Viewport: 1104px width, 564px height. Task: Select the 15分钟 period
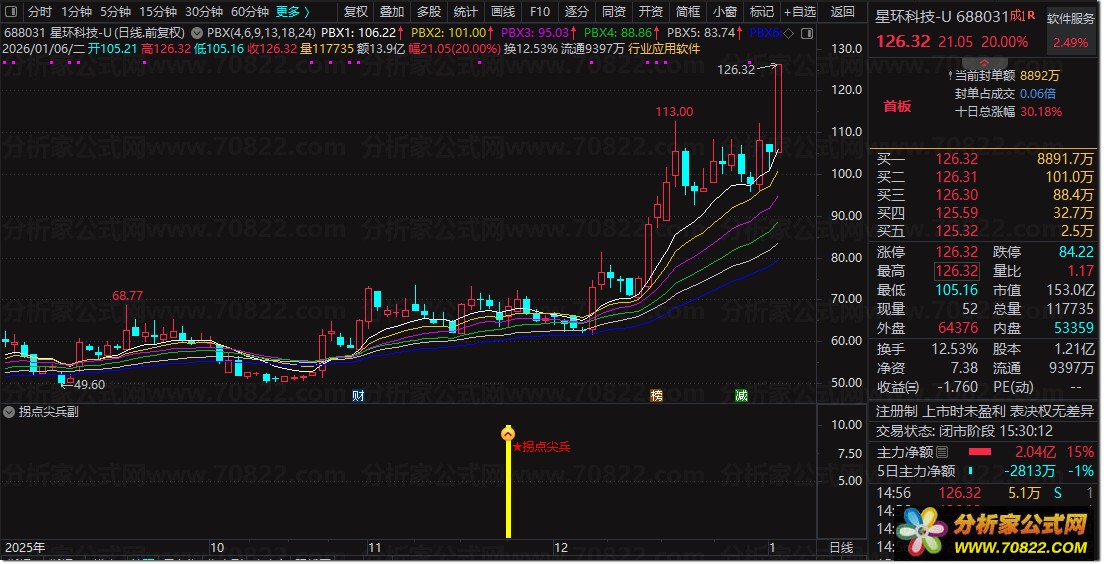pos(158,12)
